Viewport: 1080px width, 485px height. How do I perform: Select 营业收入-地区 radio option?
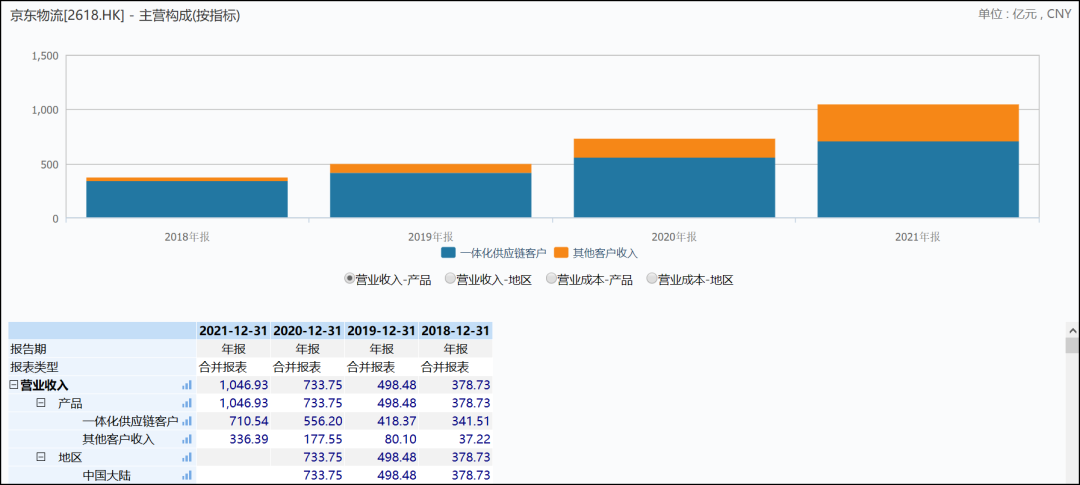tap(450, 280)
